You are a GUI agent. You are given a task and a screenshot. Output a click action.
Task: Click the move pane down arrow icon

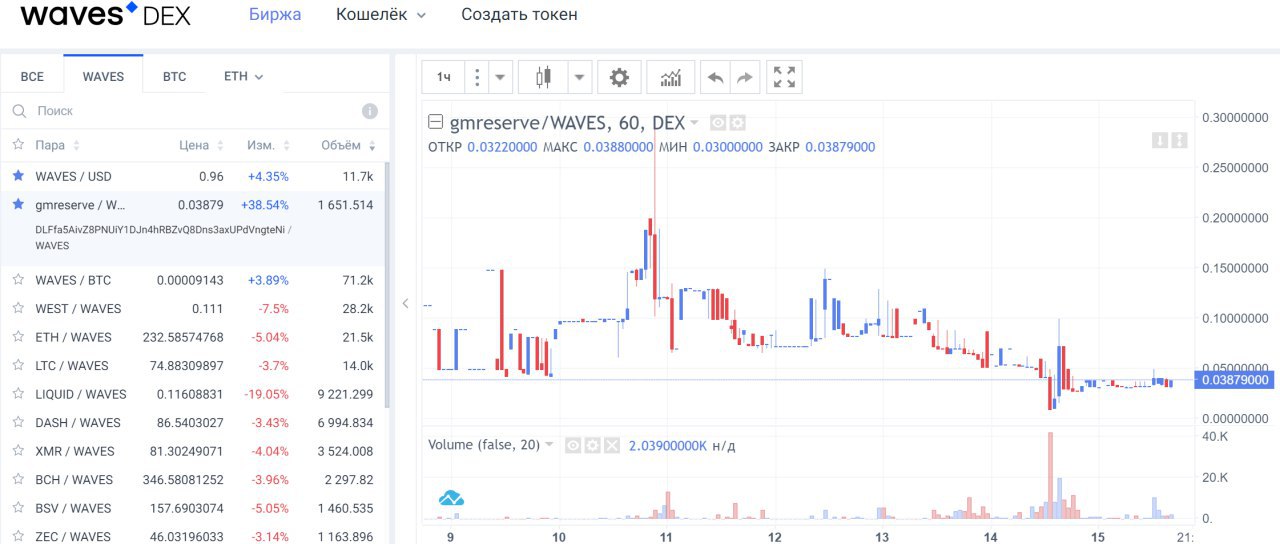[x=1160, y=140]
